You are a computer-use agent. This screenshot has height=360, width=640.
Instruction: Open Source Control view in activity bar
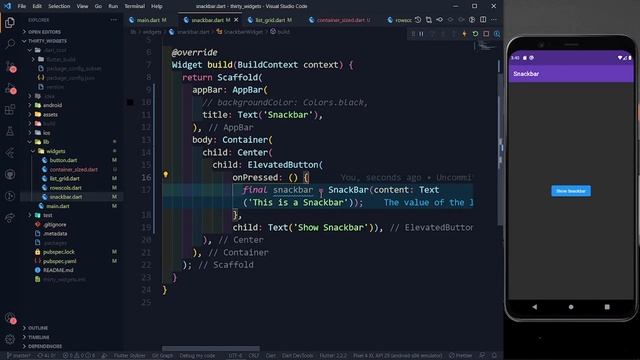(x=10, y=66)
